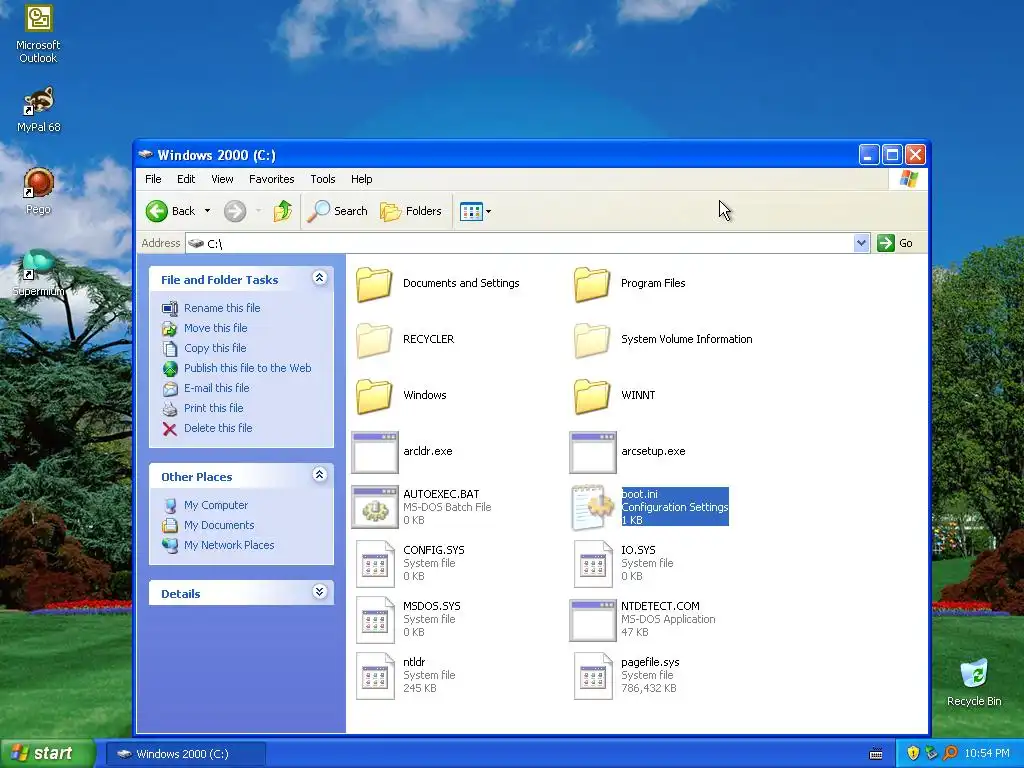Click E-mail this file

coord(216,388)
